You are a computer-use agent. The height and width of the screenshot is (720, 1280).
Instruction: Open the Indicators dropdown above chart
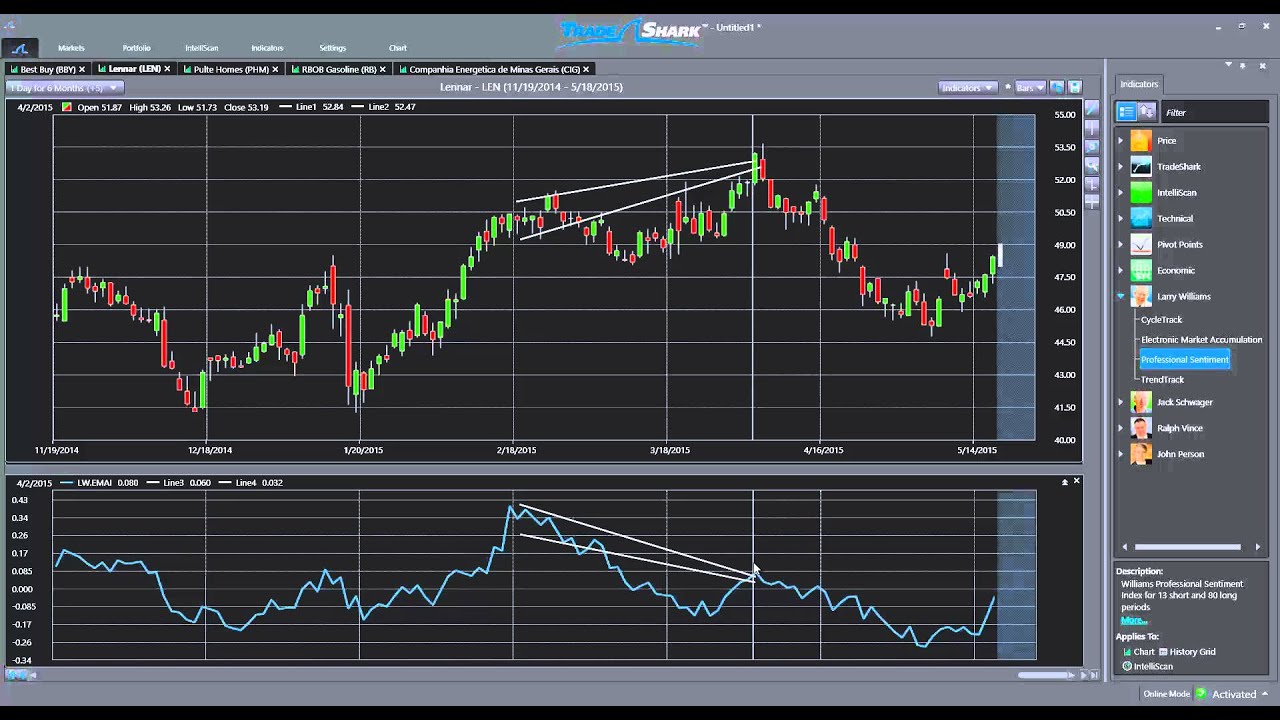(x=967, y=87)
